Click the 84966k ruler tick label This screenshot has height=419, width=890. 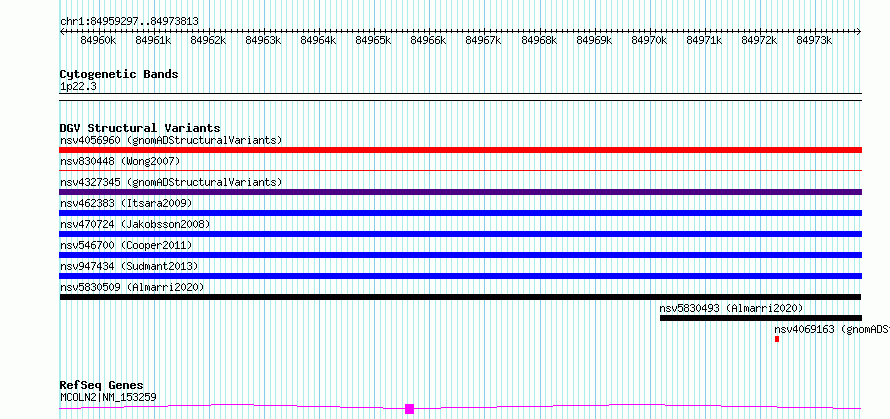pyautogui.click(x=429, y=40)
